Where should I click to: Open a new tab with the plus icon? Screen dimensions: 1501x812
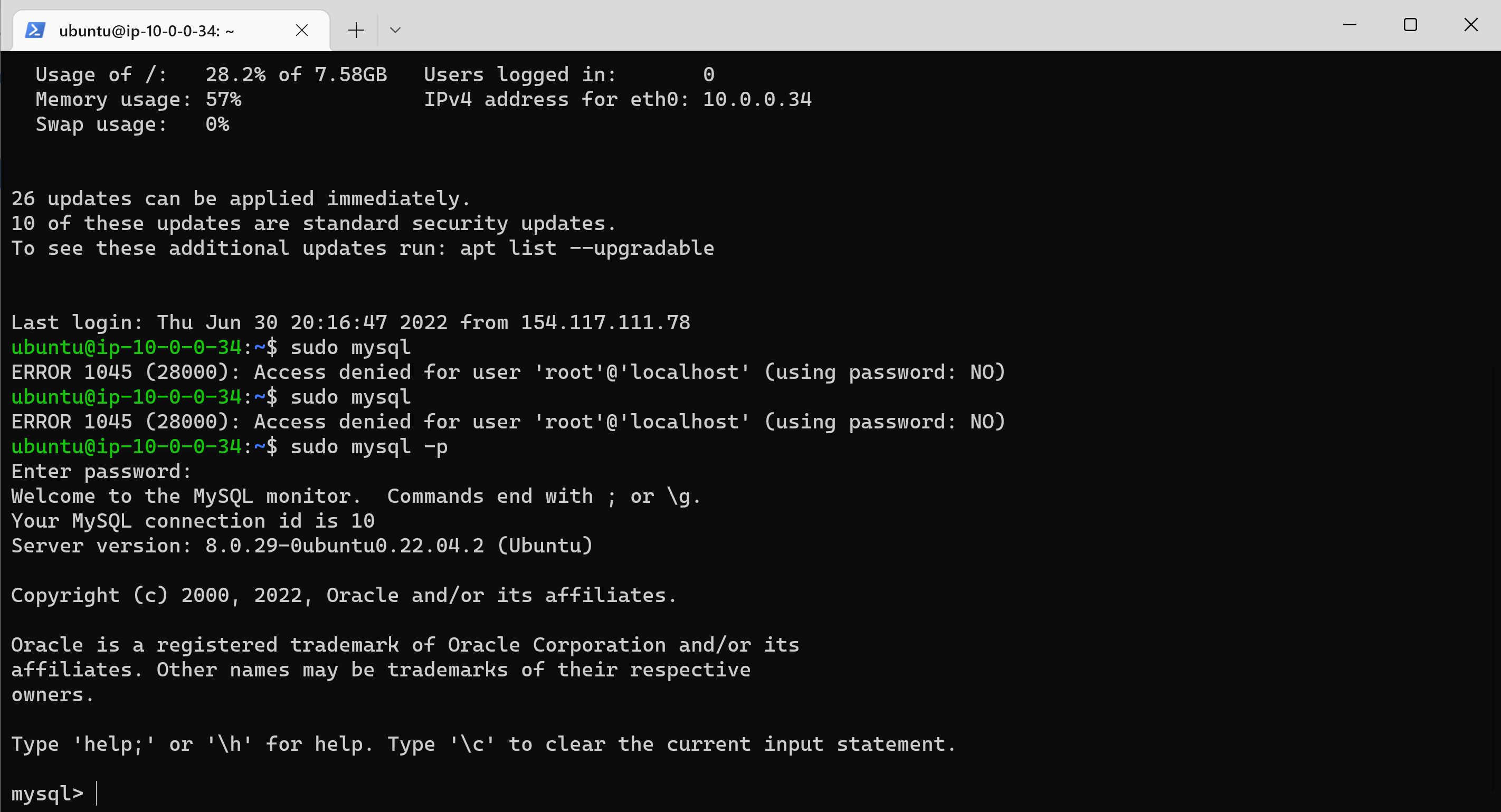point(355,30)
